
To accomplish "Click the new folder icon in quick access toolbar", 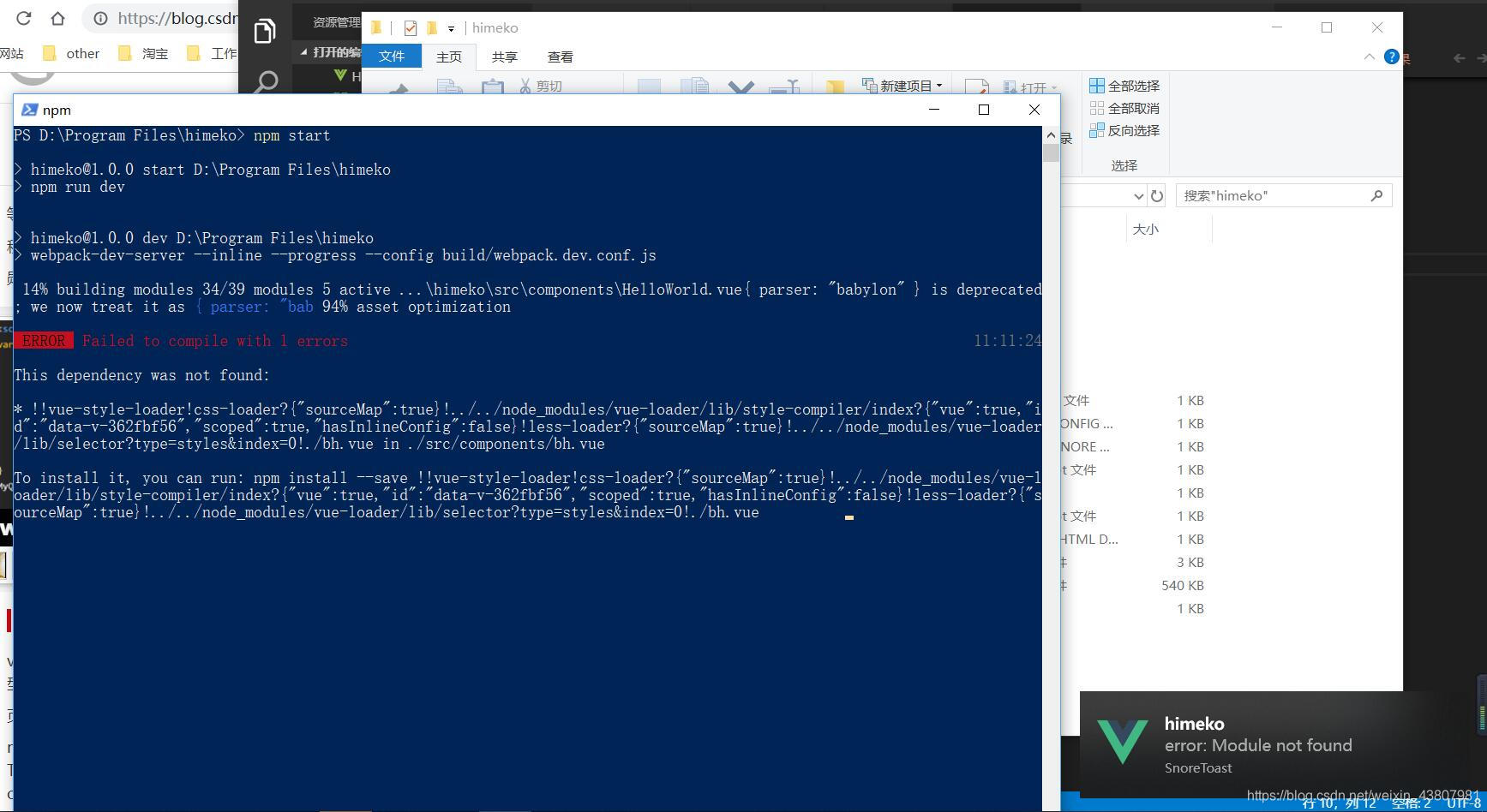I will click(x=432, y=27).
